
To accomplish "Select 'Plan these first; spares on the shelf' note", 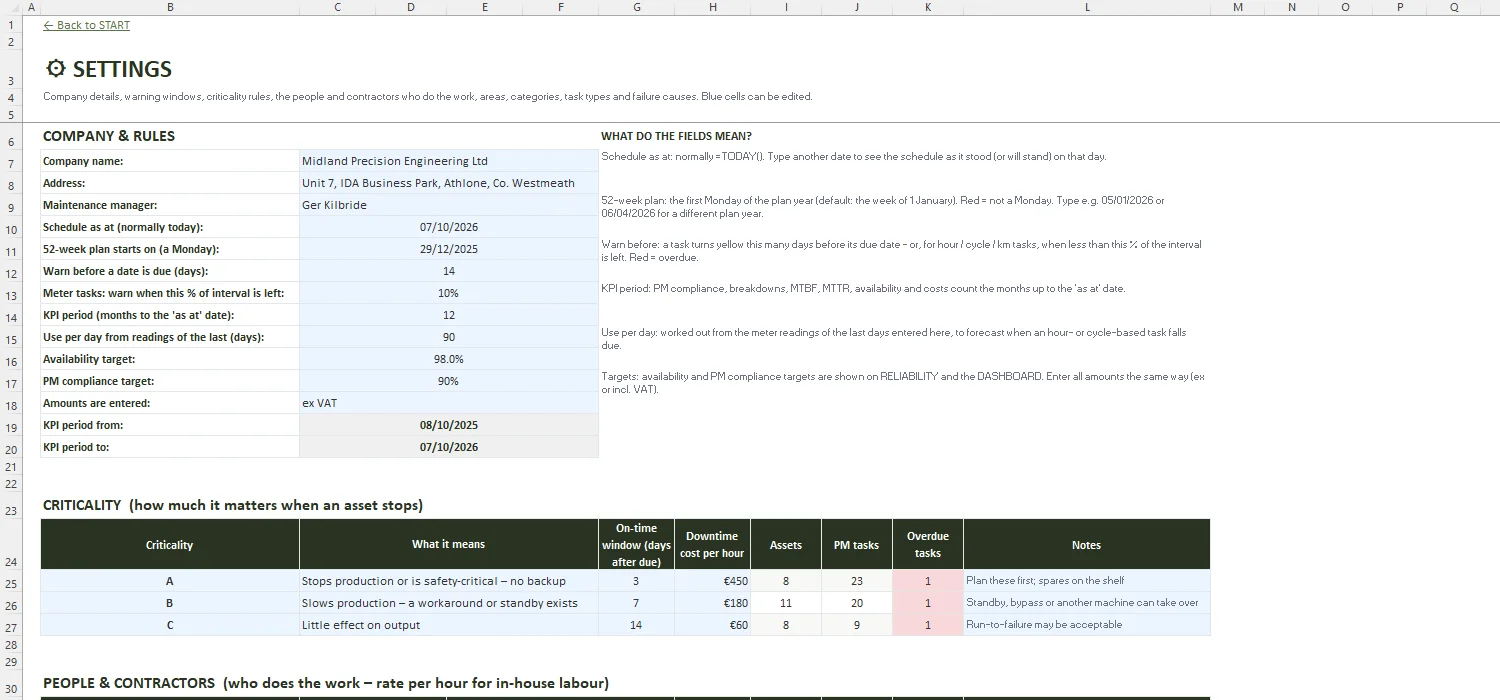I will click(x=1087, y=581).
